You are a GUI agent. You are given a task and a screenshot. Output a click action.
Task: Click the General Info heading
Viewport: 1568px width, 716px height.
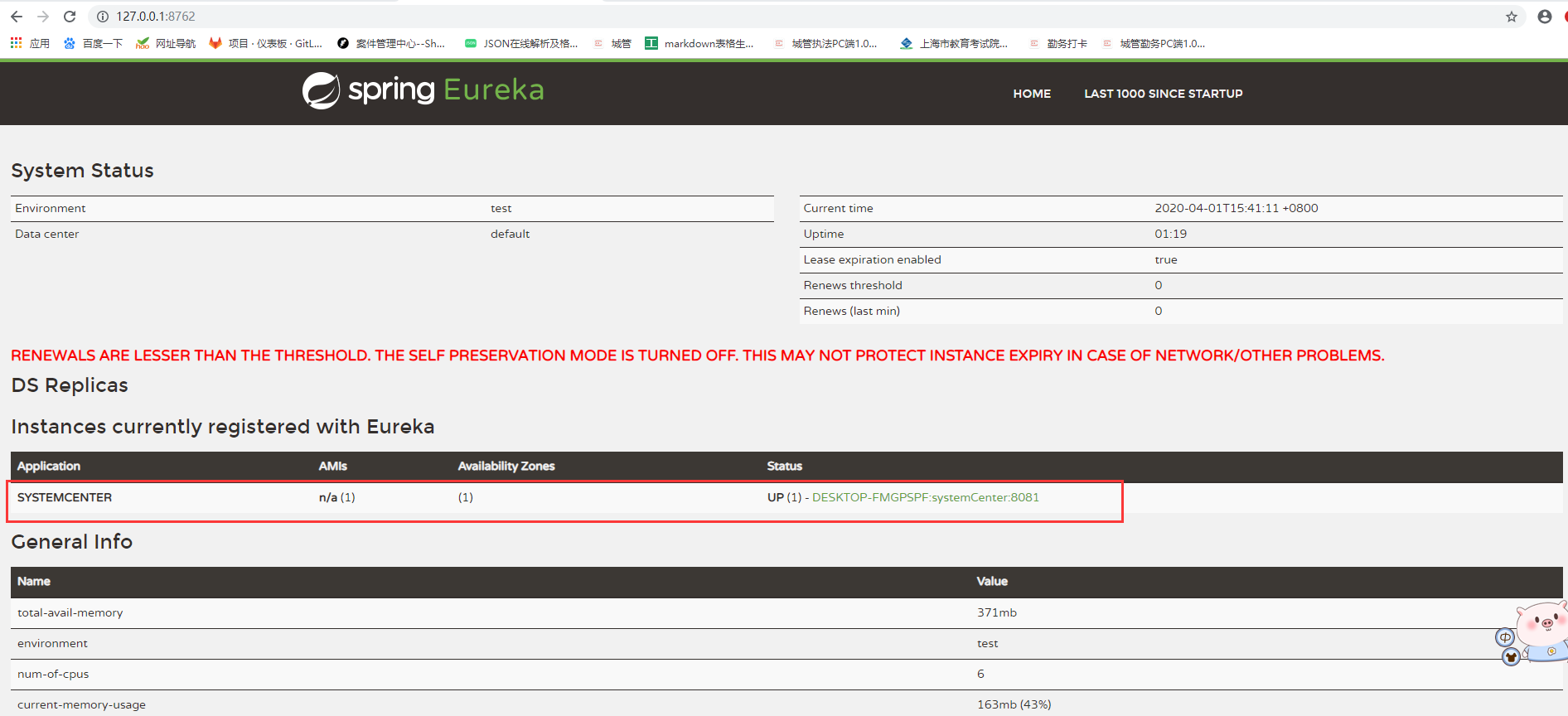pyautogui.click(x=72, y=541)
